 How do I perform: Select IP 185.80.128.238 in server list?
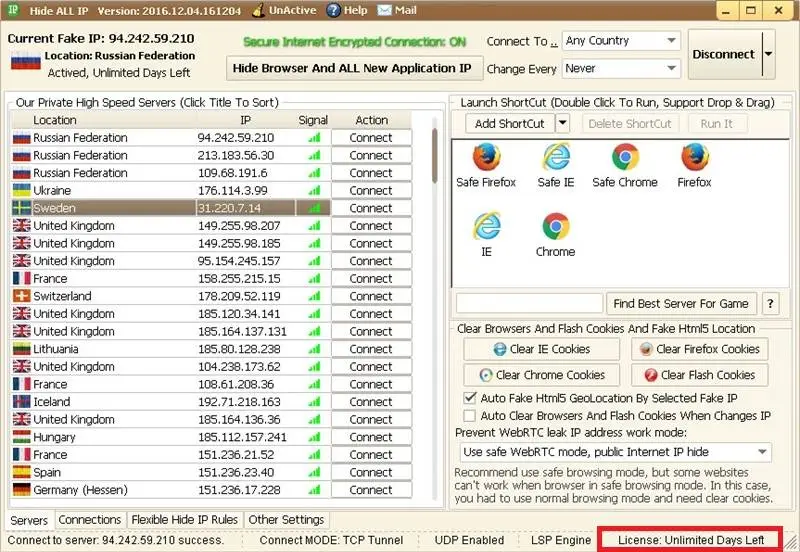[x=239, y=349]
